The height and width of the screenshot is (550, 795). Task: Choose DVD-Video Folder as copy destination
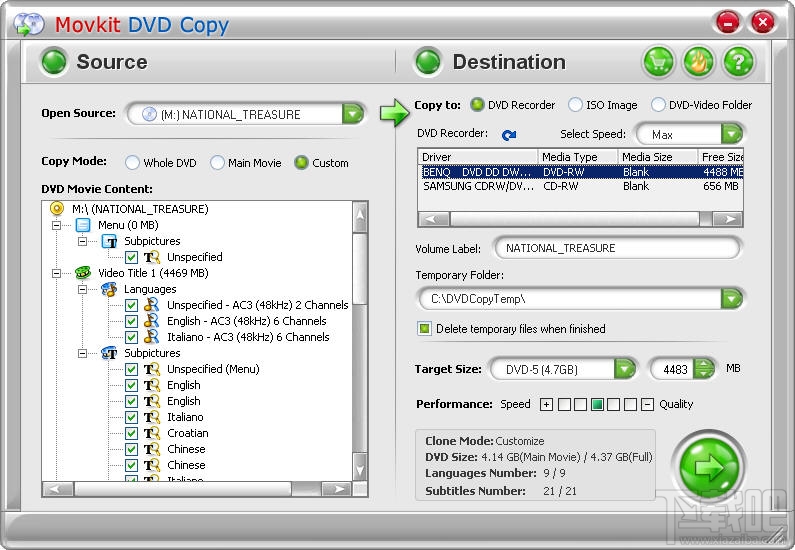pos(658,104)
